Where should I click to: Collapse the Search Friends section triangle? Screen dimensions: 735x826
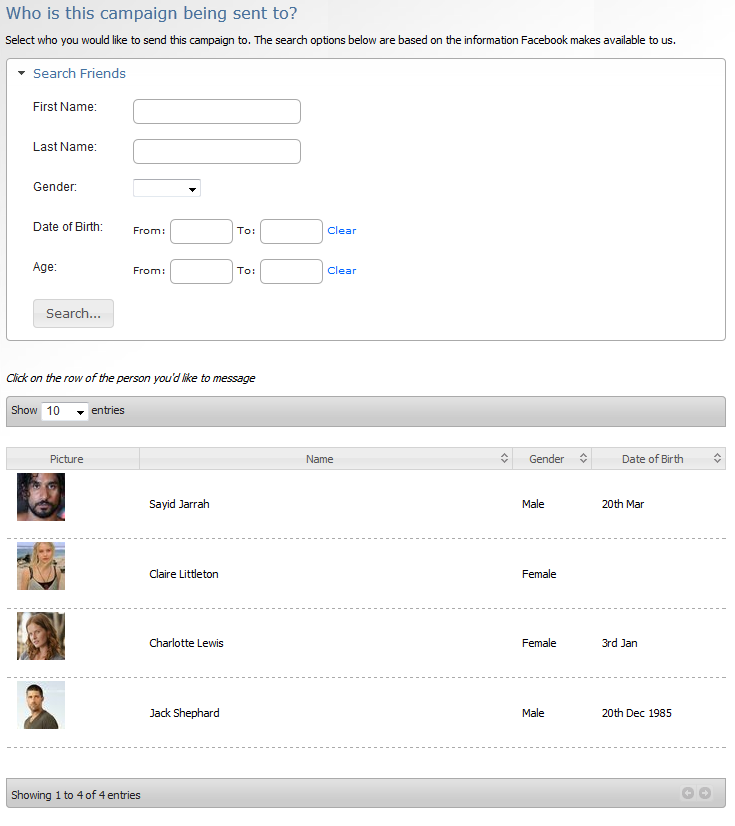tap(22, 73)
